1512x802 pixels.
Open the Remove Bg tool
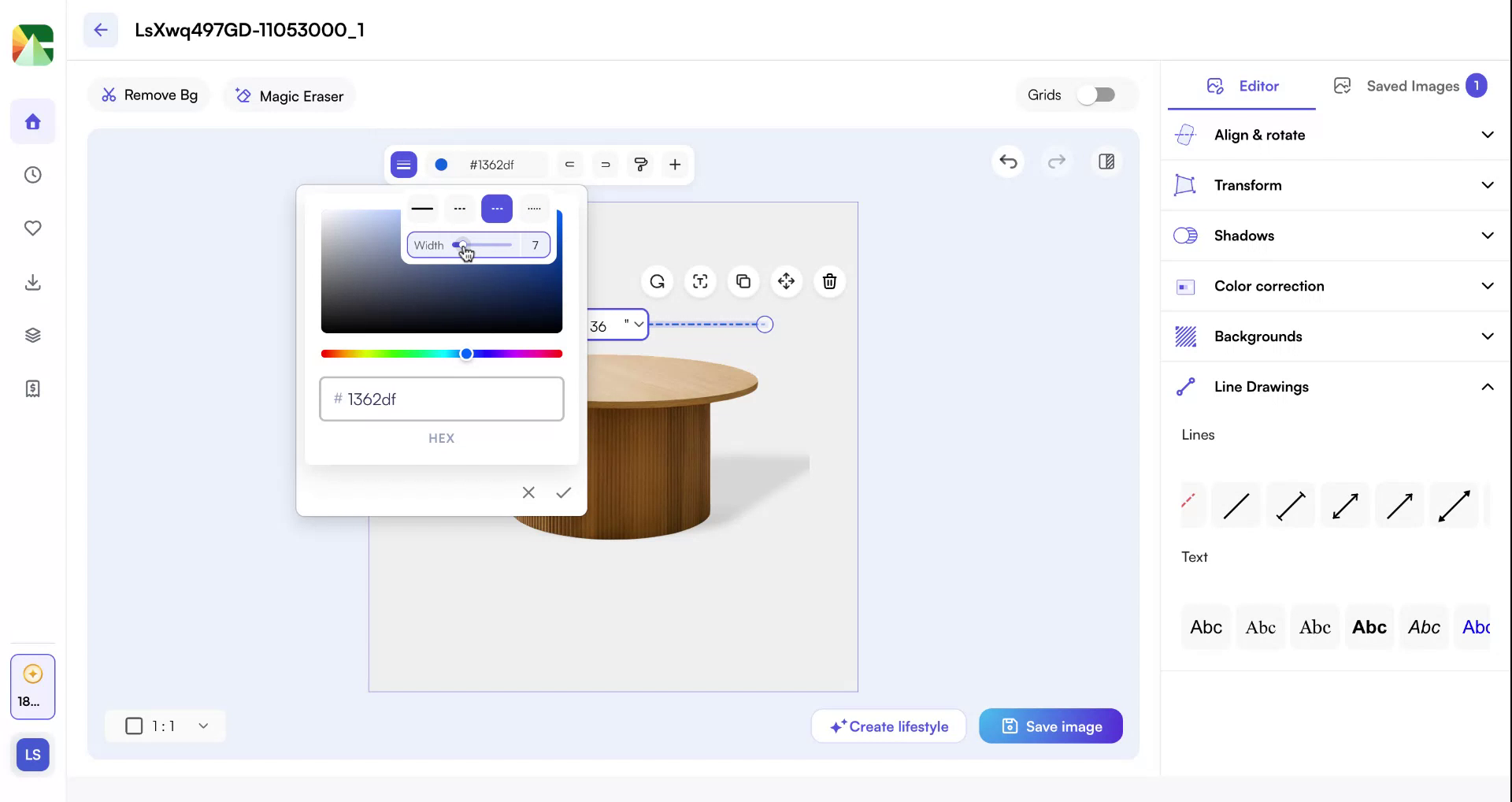click(x=149, y=95)
